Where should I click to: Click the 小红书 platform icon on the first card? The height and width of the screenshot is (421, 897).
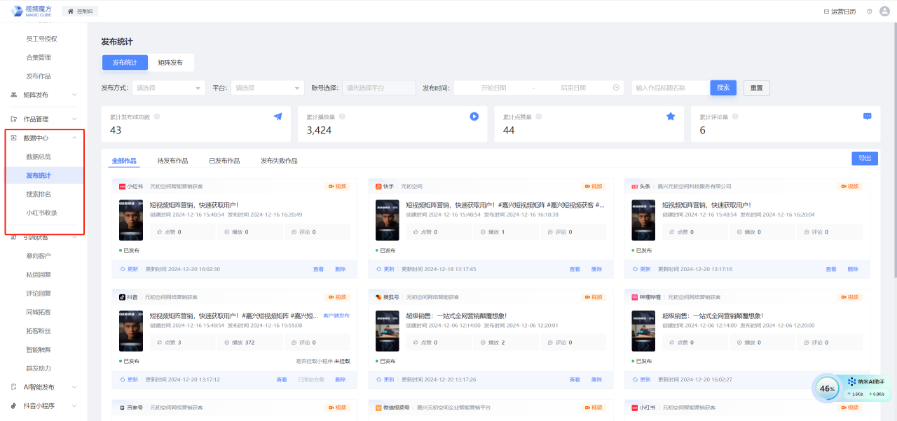coord(122,186)
